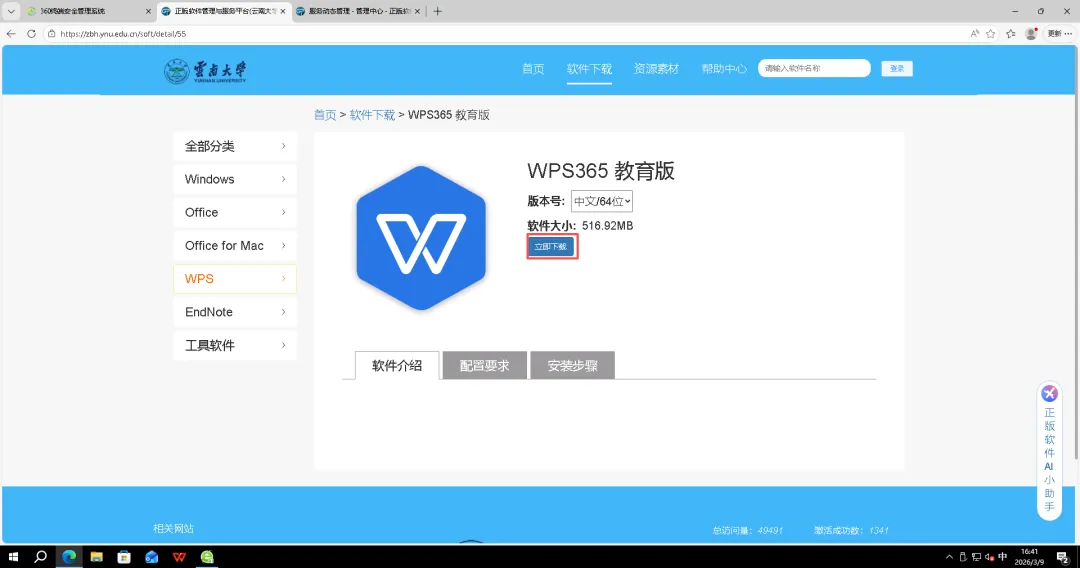Screen dimensions: 1080x568
Task: Open the Mail taskbar icon
Action: (152, 557)
